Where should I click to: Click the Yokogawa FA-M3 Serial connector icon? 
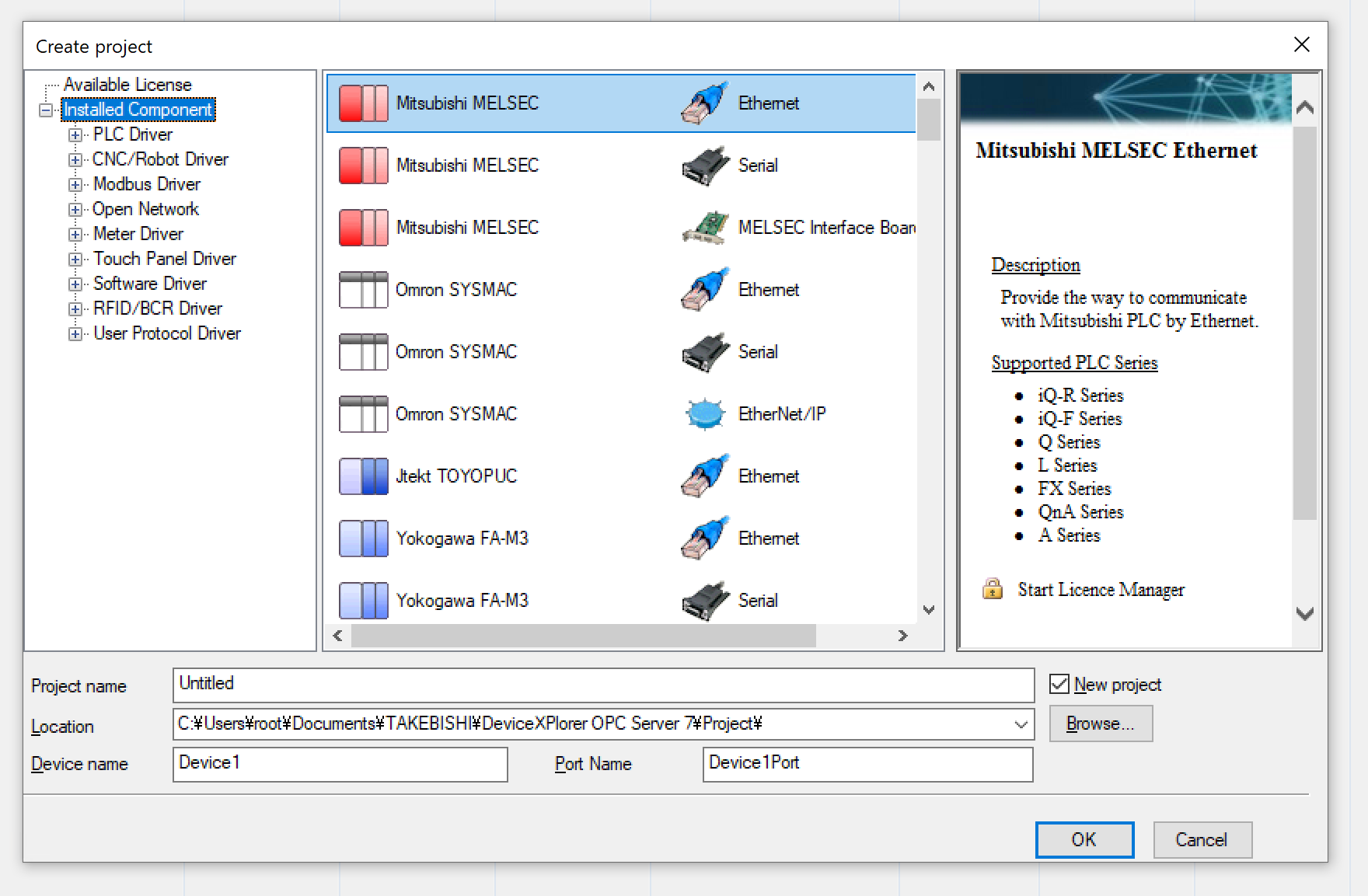(705, 601)
